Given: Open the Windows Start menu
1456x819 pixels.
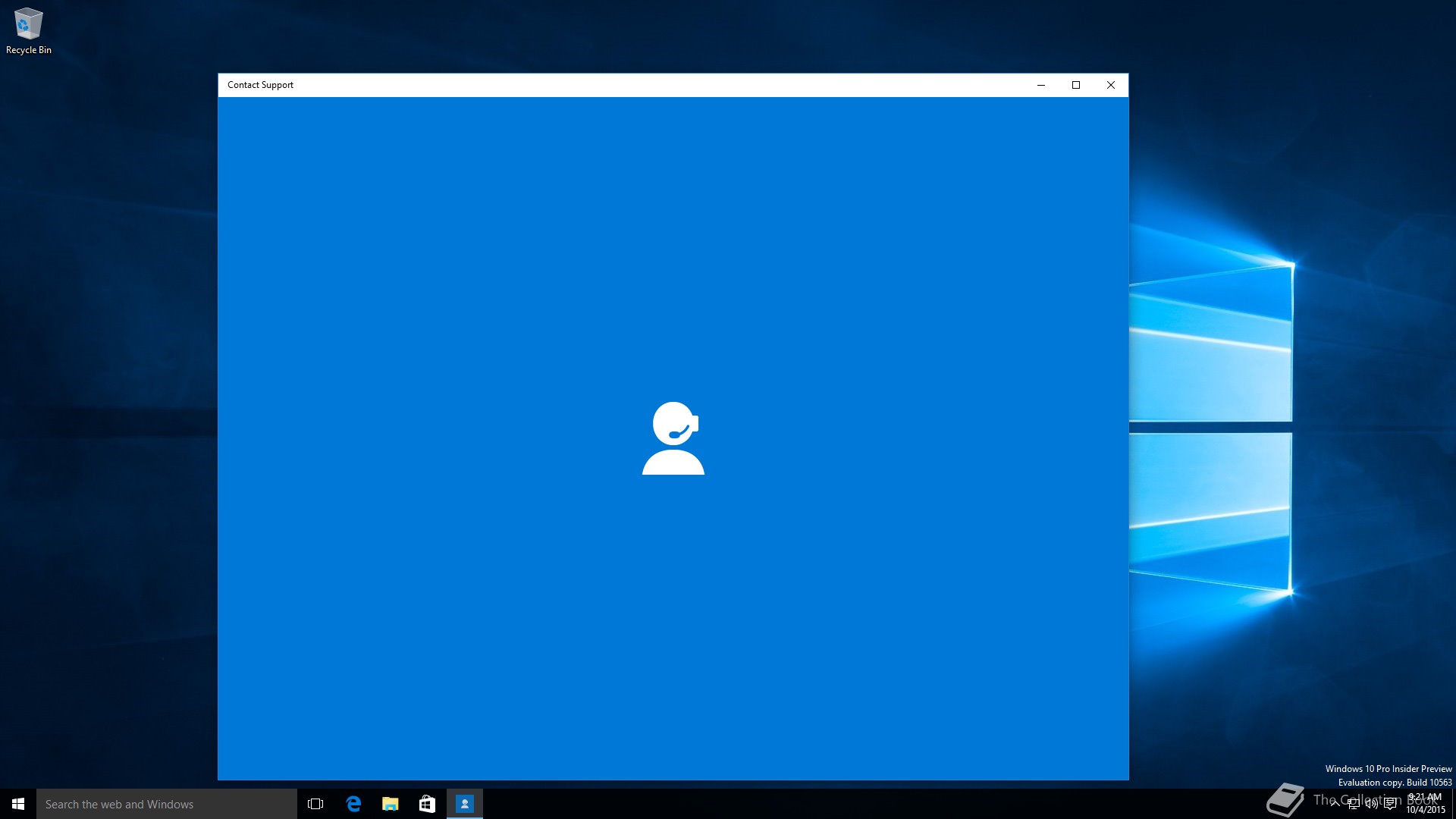Looking at the screenshot, I should pyautogui.click(x=18, y=804).
